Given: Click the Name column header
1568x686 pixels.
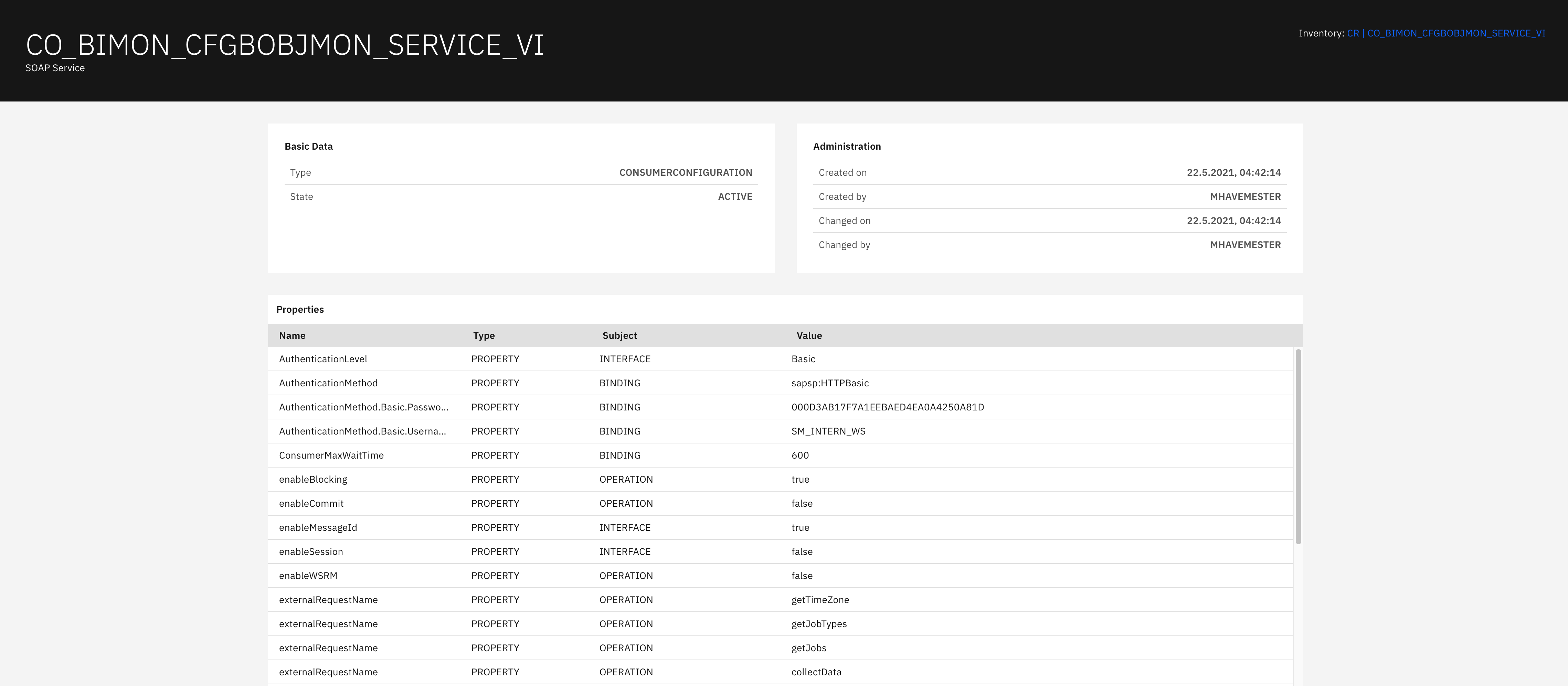Looking at the screenshot, I should coord(292,335).
